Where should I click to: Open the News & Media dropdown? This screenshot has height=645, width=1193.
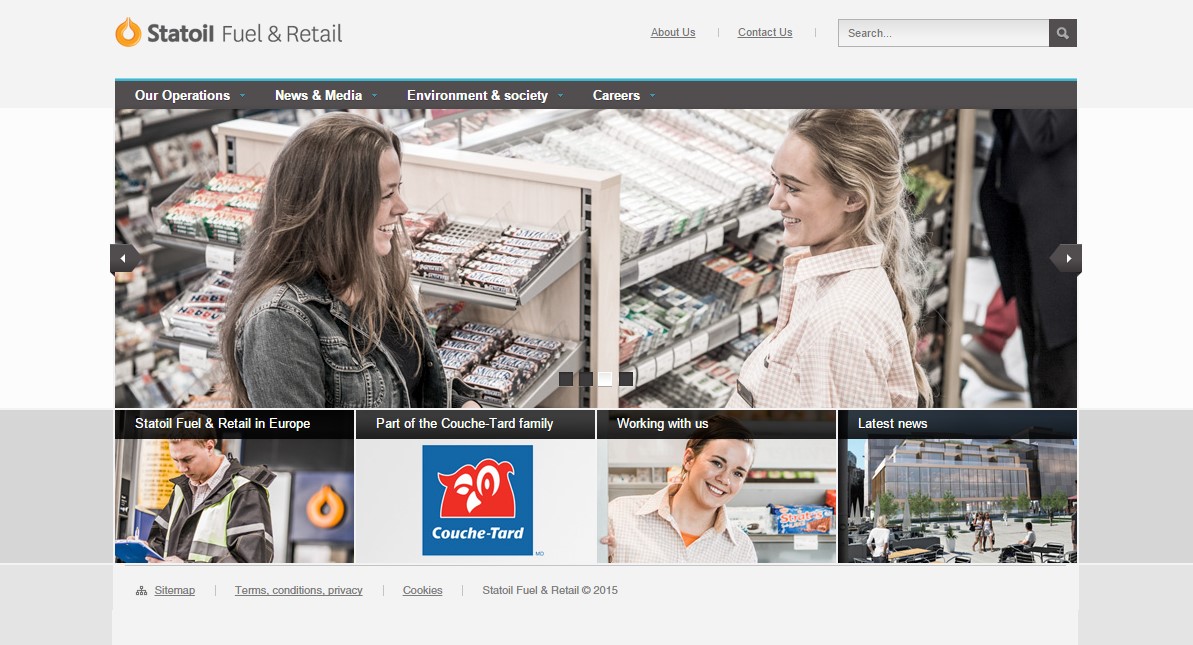click(316, 95)
